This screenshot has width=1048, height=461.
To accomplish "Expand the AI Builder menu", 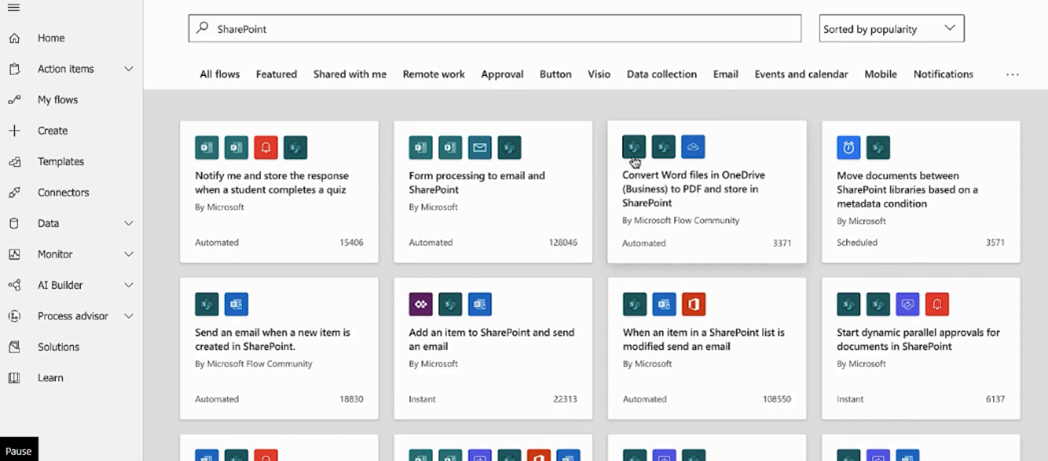I will pos(128,285).
